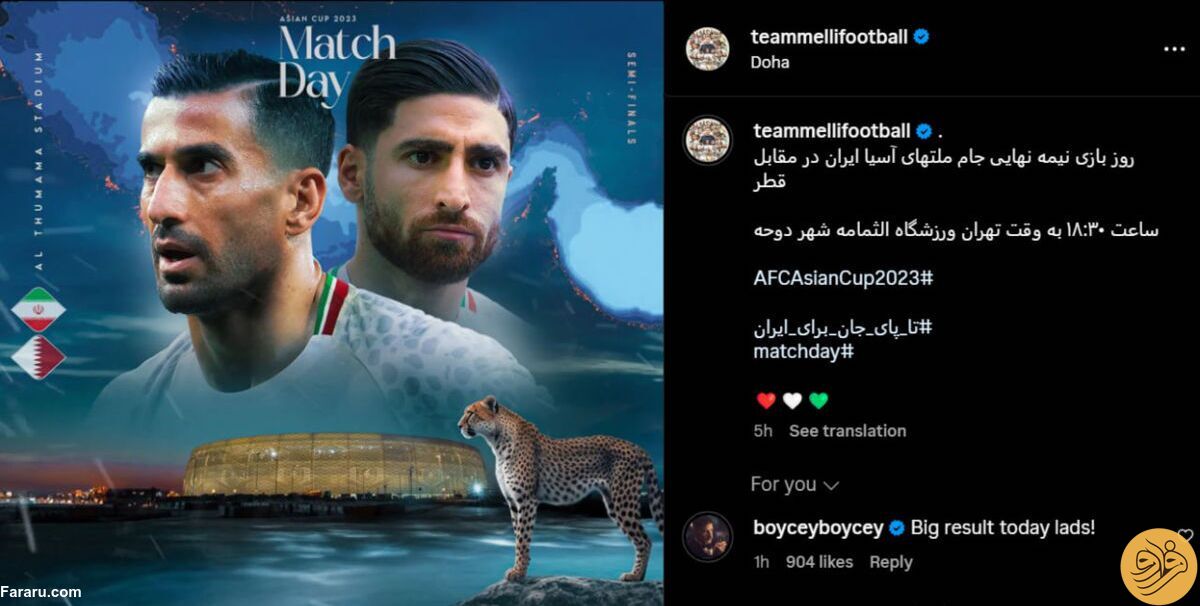1200x606 pixels.
Task: Reply to boyceyboycey's comment
Action: 891,562
